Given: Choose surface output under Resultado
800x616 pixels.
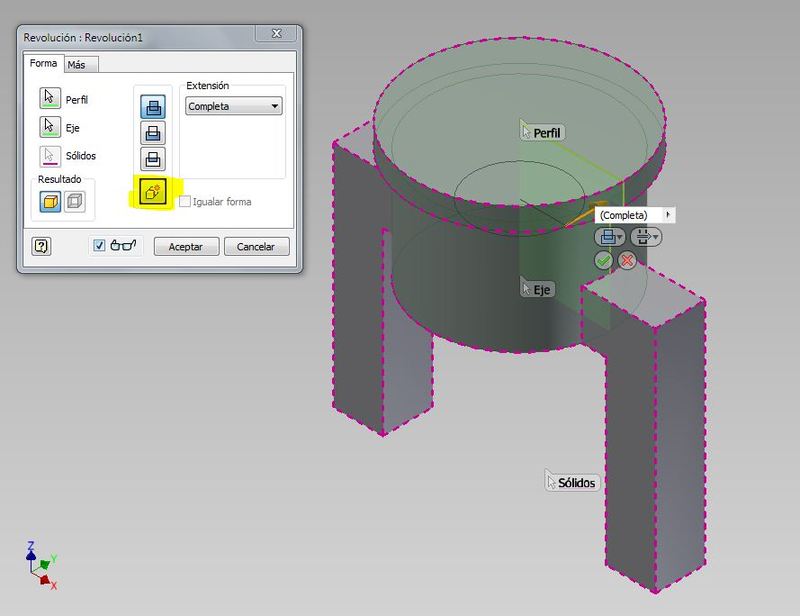Looking at the screenshot, I should 74,202.
